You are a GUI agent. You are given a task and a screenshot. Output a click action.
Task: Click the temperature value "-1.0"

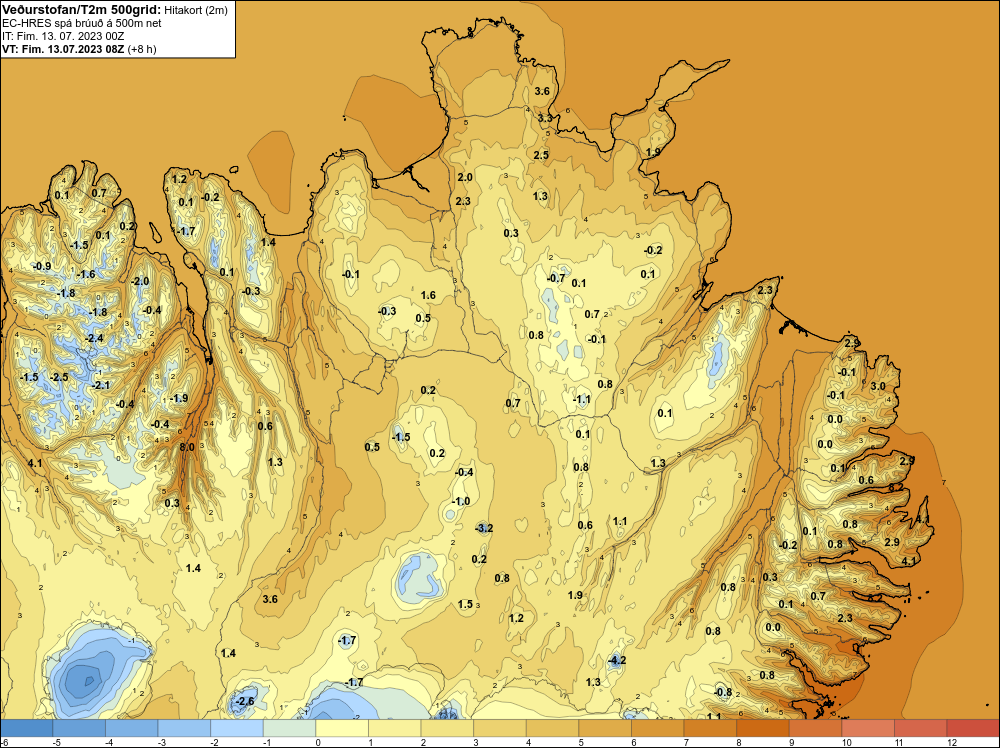click(x=460, y=501)
